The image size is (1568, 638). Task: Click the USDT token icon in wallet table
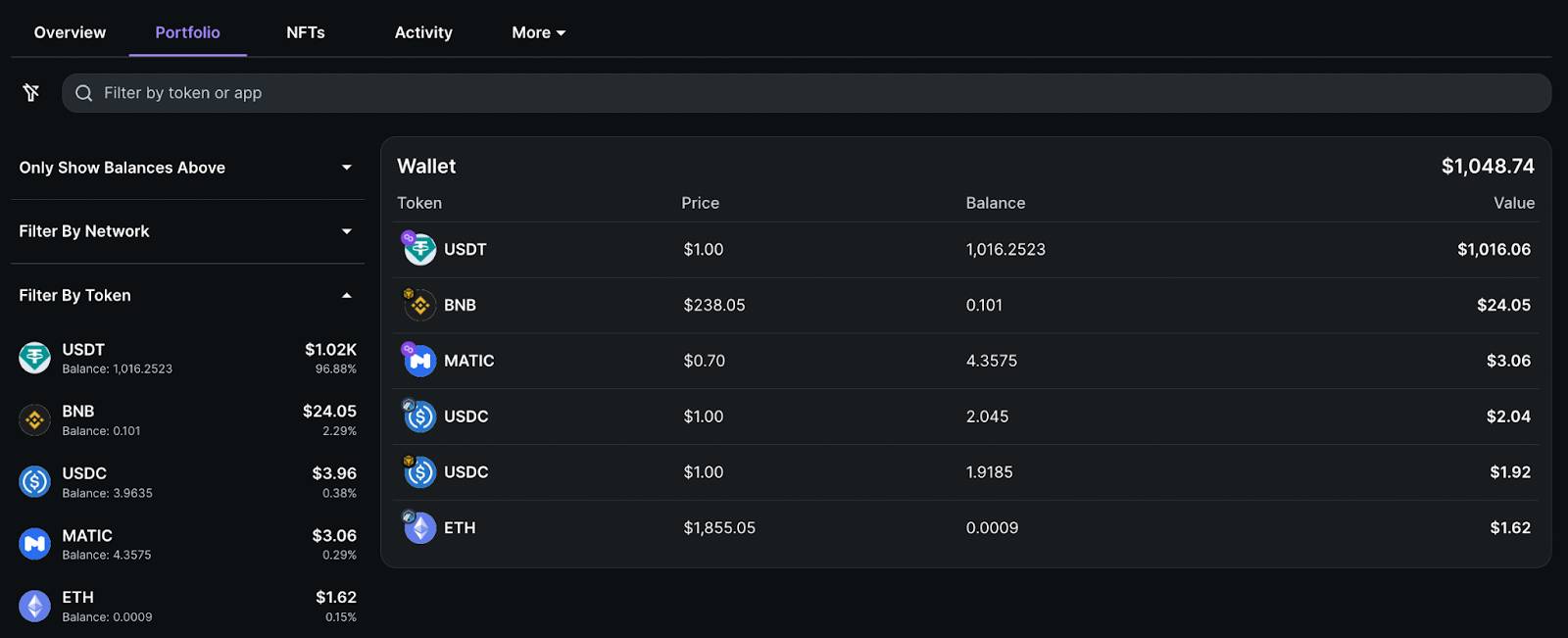click(x=420, y=250)
